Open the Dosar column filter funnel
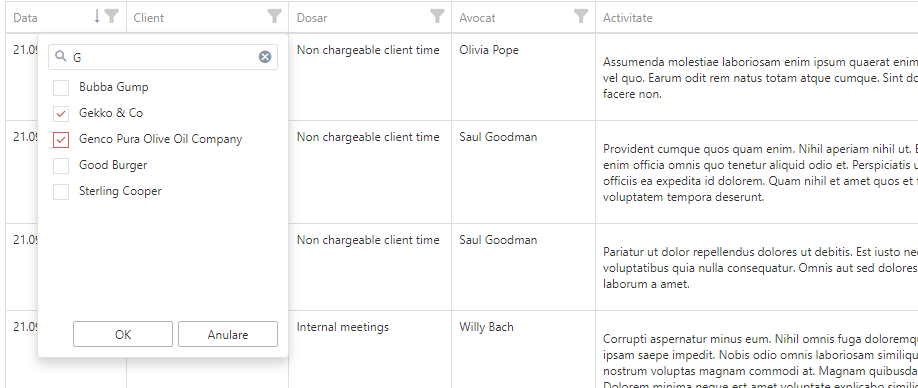Viewport: 918px width, 388px height. click(437, 16)
